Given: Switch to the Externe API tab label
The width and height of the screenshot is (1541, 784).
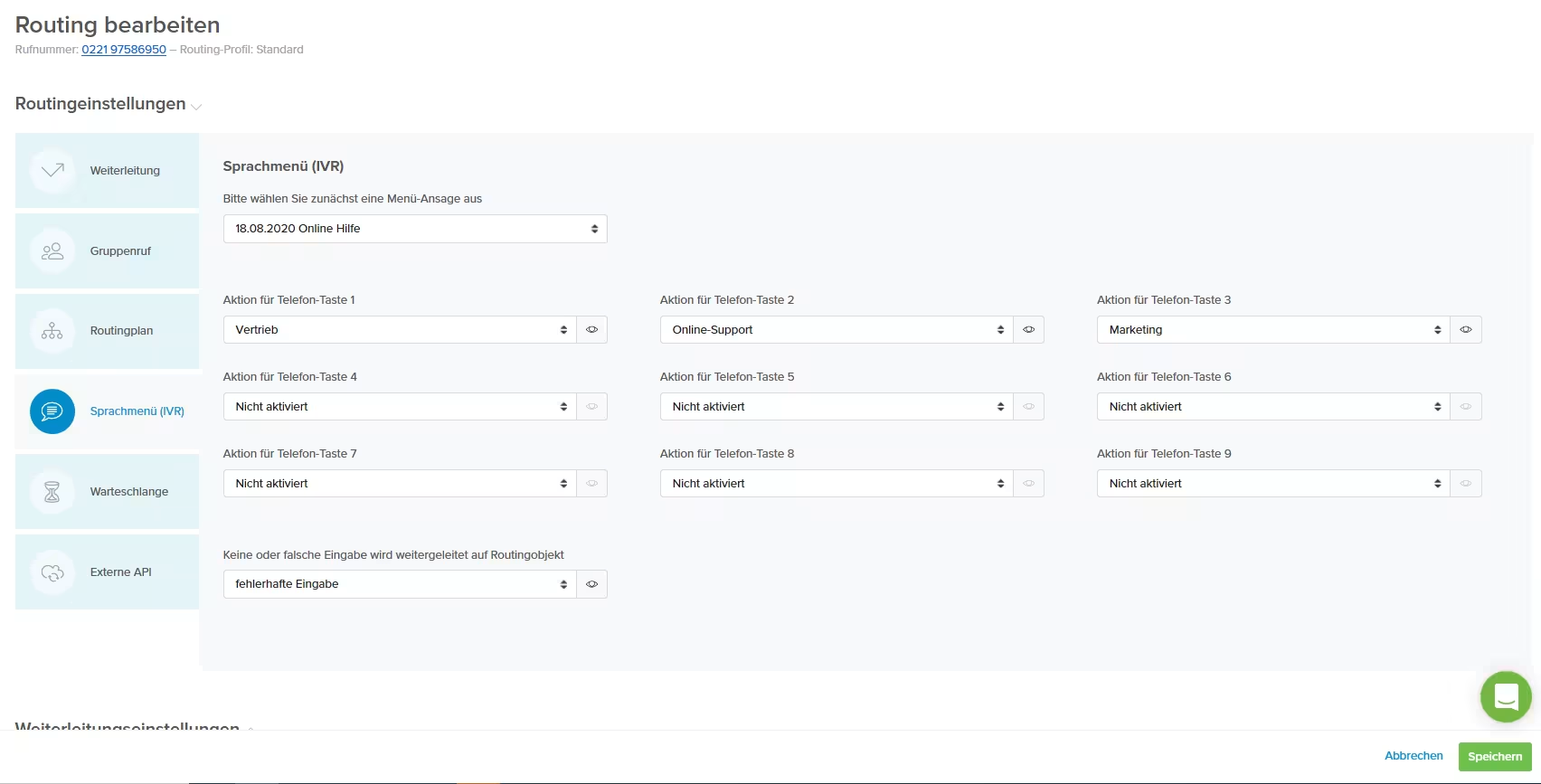Looking at the screenshot, I should pos(121,572).
